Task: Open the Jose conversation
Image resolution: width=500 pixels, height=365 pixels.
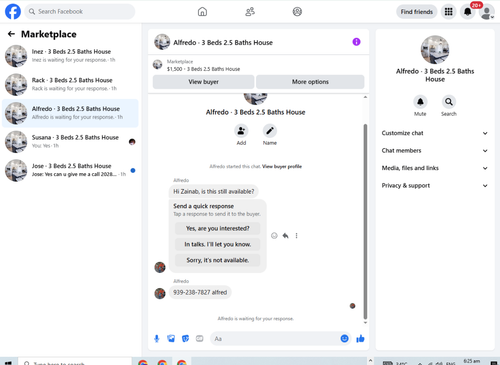Action: tap(70, 170)
